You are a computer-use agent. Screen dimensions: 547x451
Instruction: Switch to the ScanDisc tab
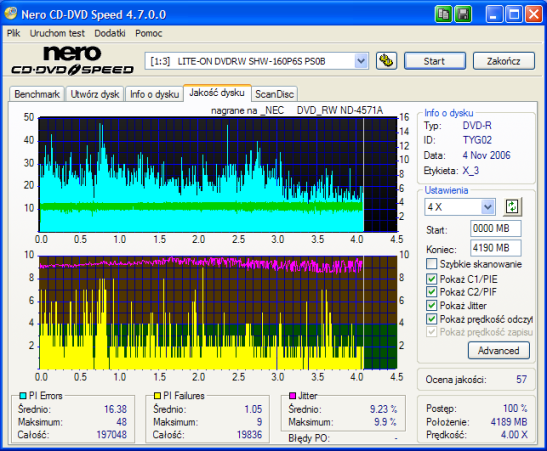pos(274,94)
